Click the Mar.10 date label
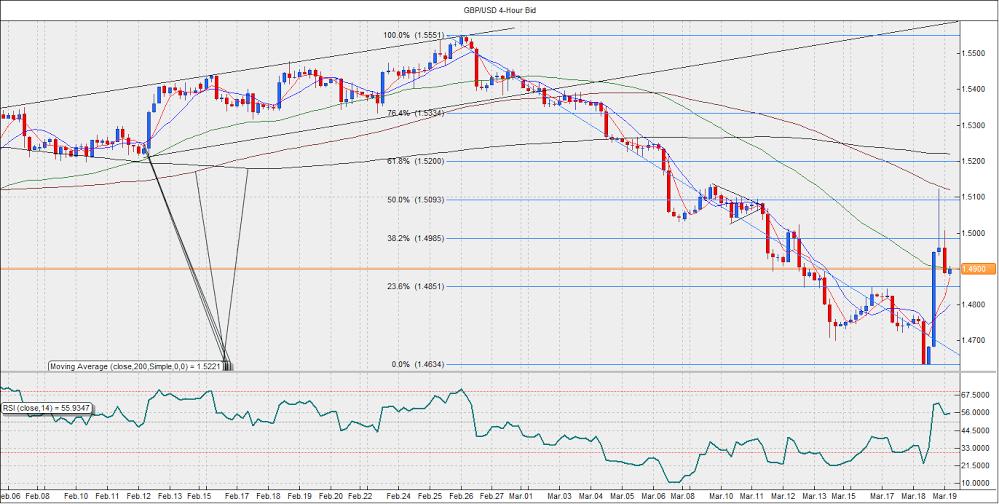This screenshot has width=999, height=504. 722,495
